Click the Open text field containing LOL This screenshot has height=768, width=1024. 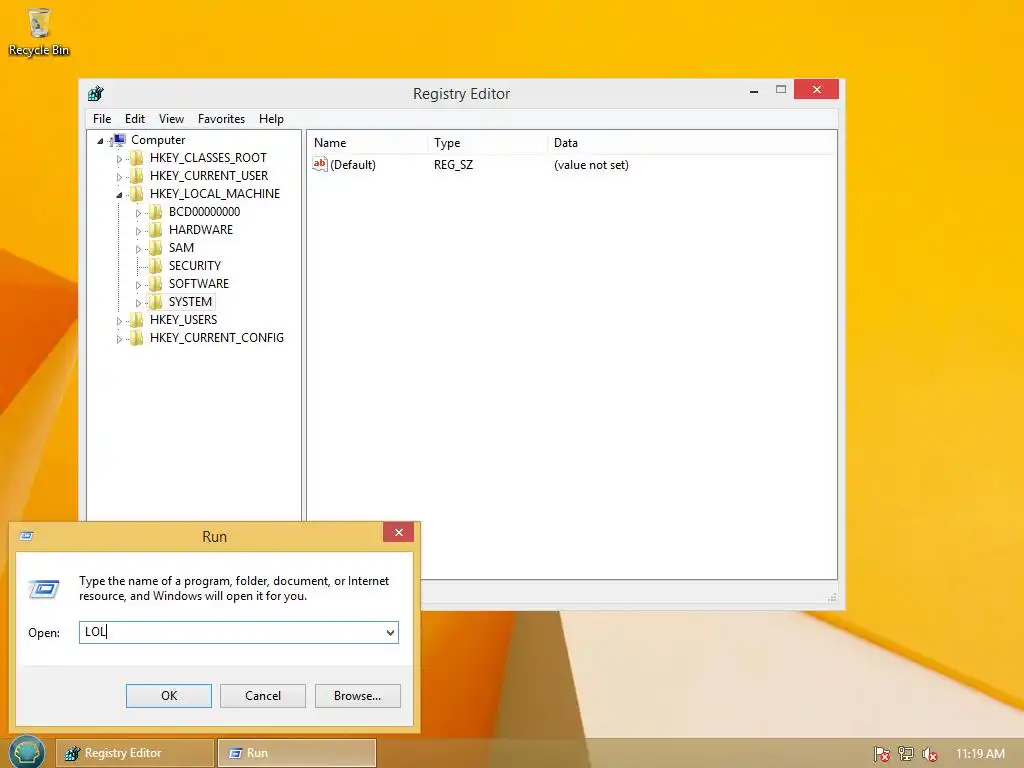[x=238, y=632]
